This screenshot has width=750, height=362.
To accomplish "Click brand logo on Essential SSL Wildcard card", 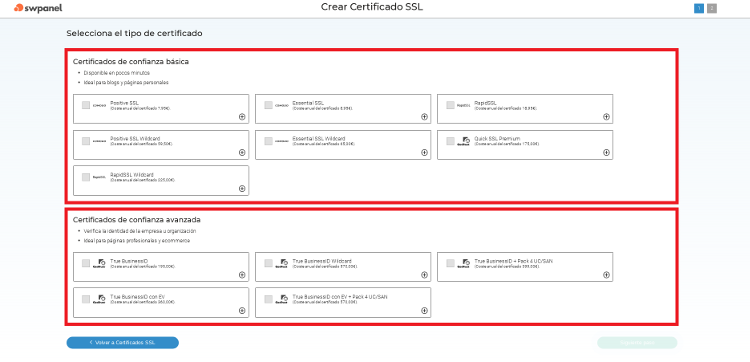I will click(x=282, y=141).
